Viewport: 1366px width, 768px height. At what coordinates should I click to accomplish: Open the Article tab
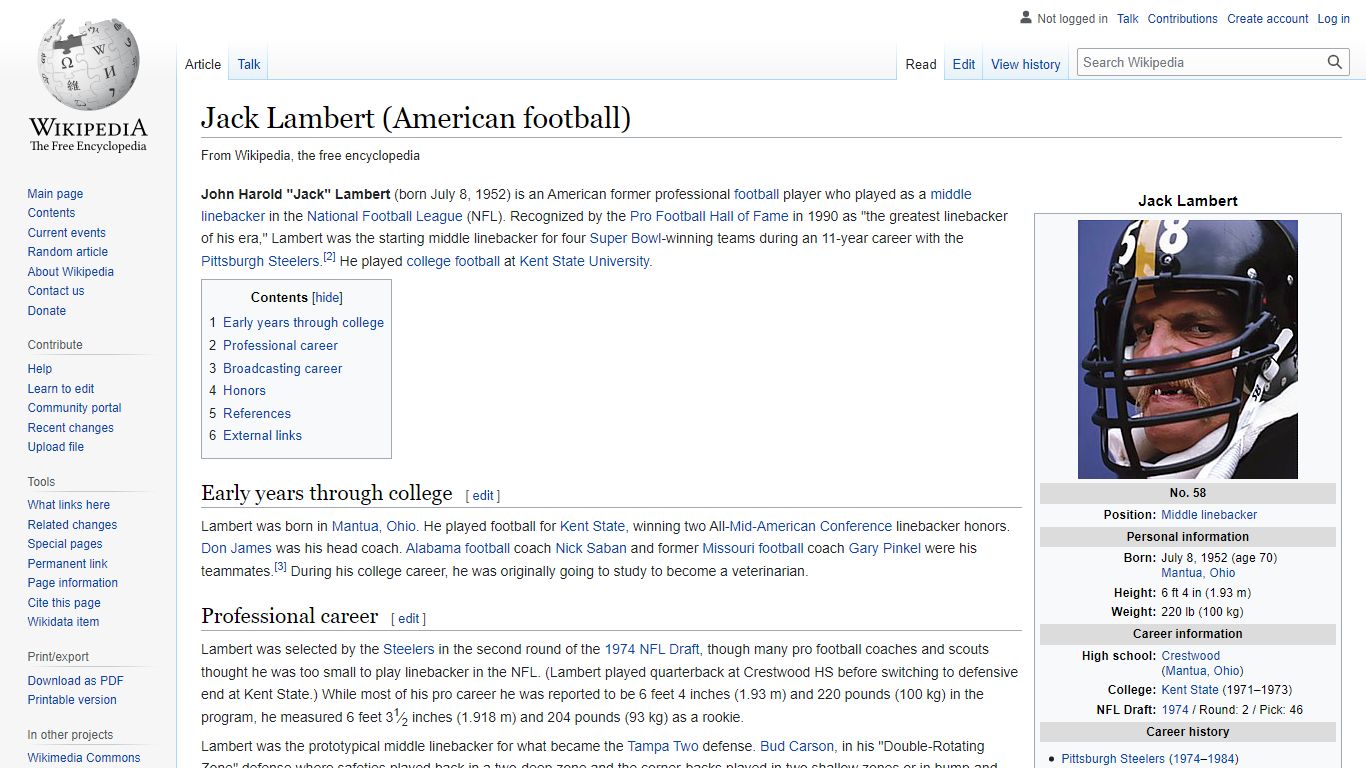pyautogui.click(x=203, y=64)
